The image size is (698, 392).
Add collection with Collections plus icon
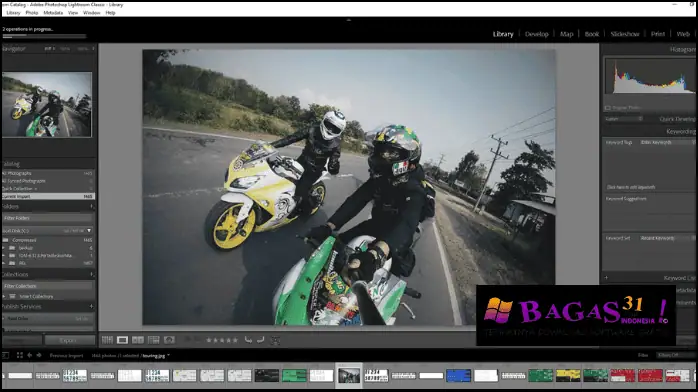[92, 274]
